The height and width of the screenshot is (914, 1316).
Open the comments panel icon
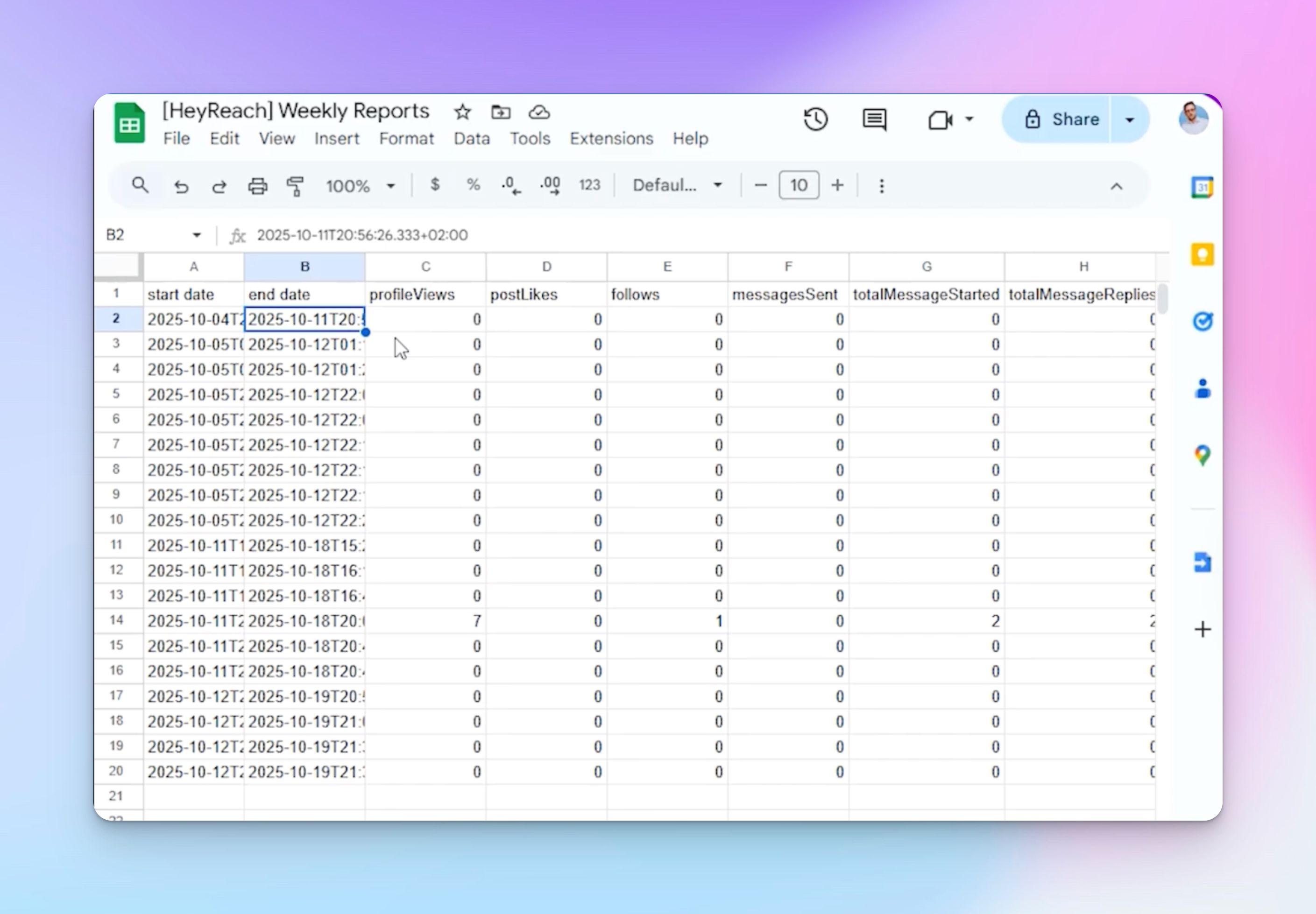(874, 120)
